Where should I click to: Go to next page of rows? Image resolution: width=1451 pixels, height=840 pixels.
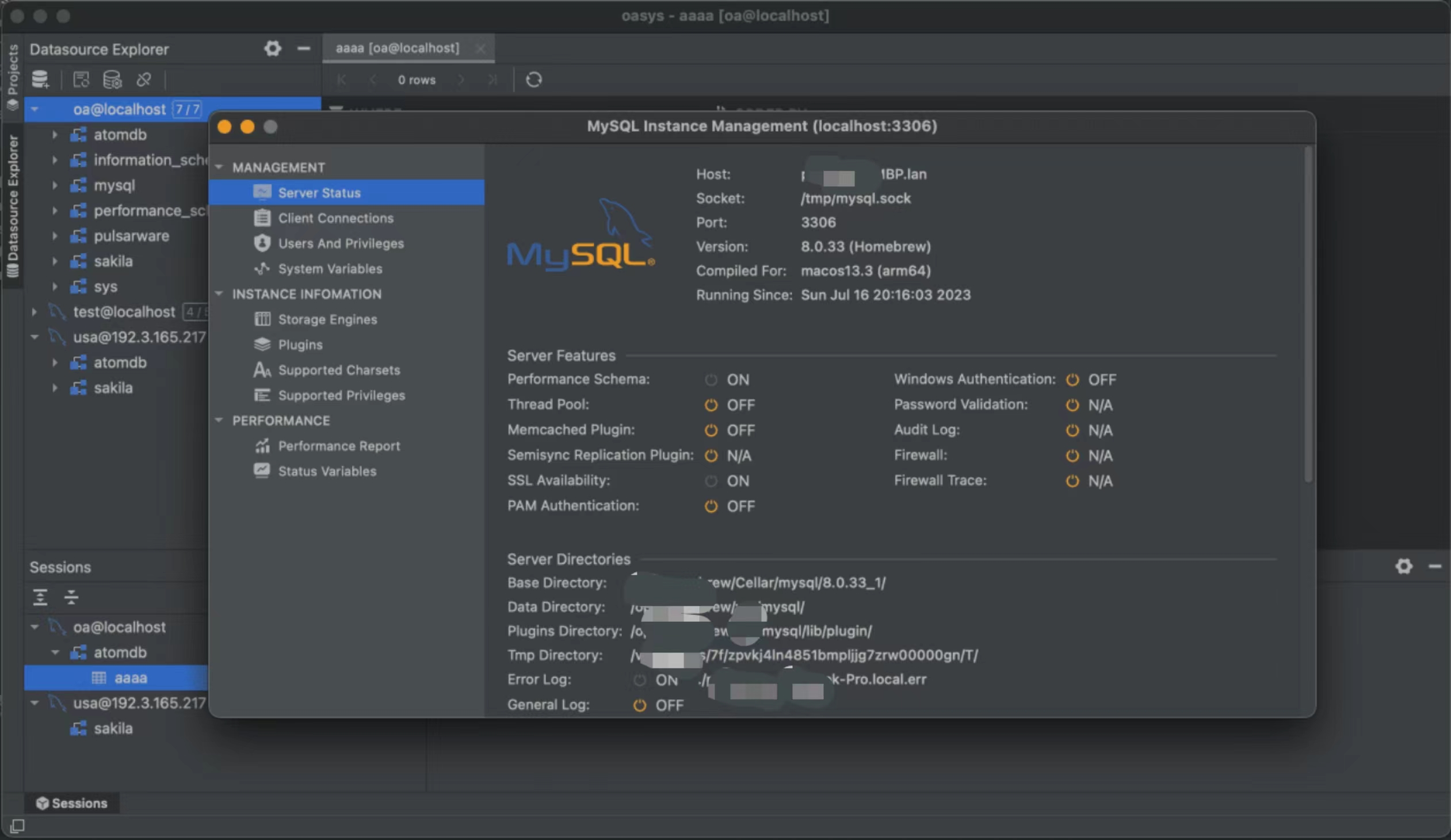[461, 80]
